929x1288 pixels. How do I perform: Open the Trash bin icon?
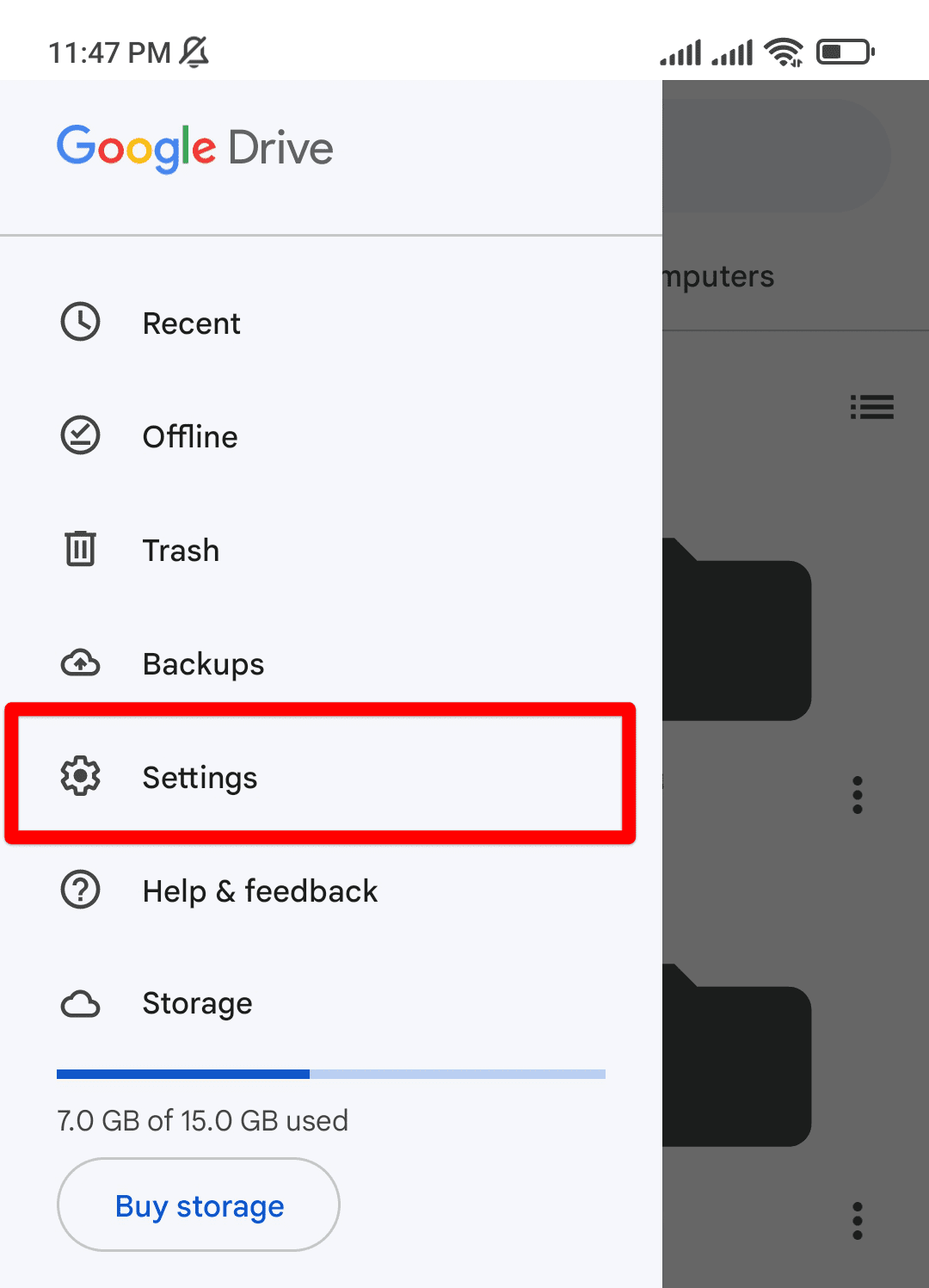point(80,549)
